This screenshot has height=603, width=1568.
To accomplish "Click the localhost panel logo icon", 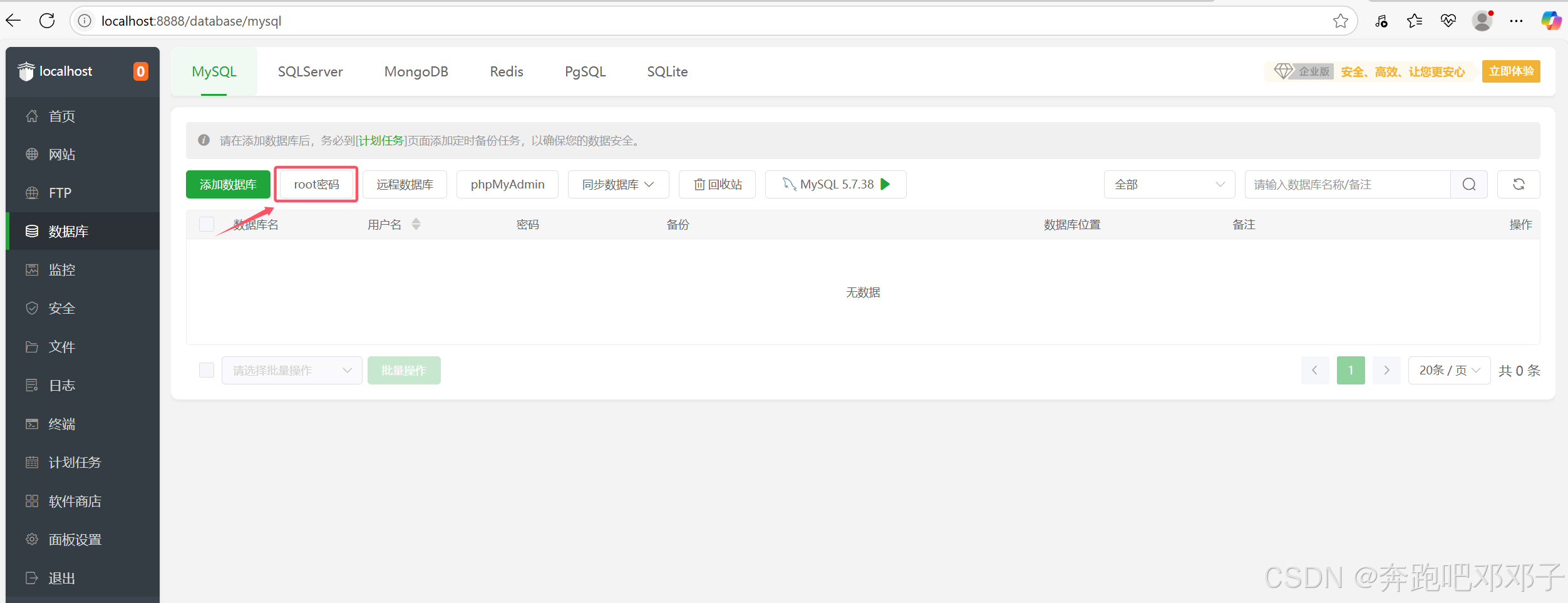I will [x=26, y=71].
